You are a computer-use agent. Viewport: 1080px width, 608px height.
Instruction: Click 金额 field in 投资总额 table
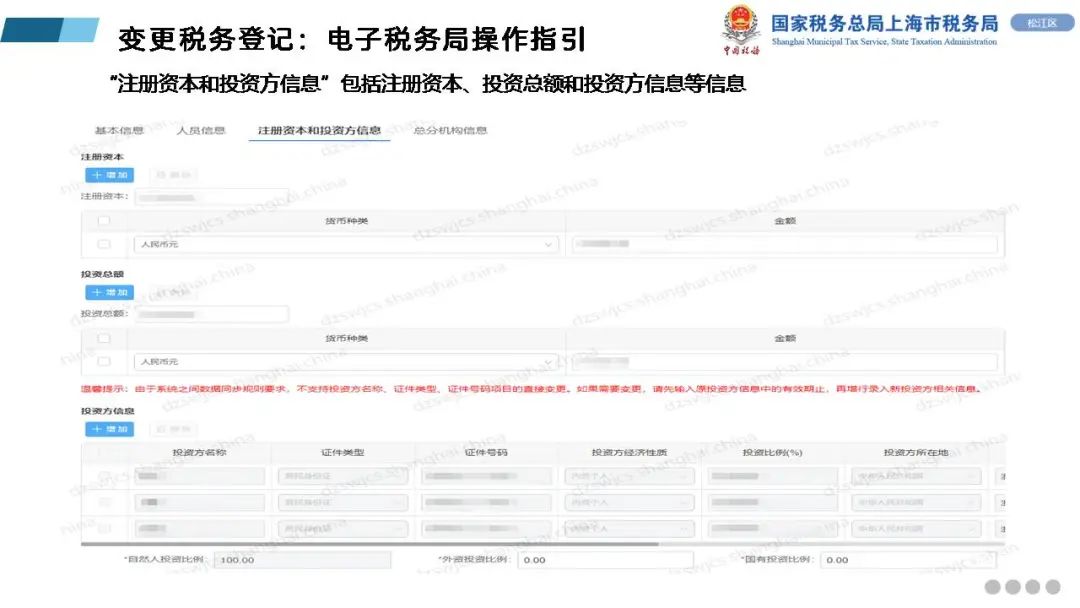pyautogui.click(x=785, y=361)
